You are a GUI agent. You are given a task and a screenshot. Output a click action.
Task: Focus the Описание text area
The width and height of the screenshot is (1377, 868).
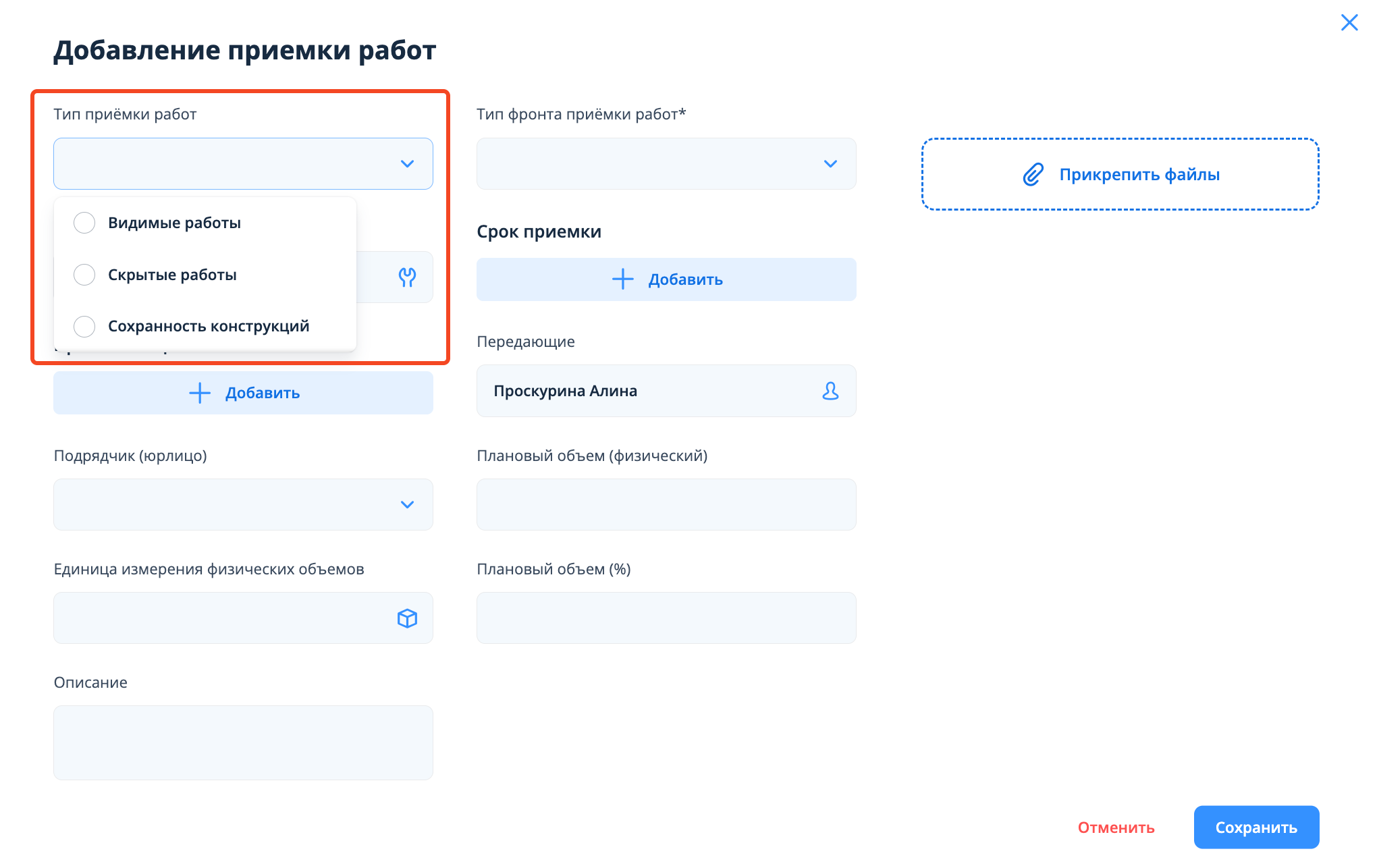[243, 742]
